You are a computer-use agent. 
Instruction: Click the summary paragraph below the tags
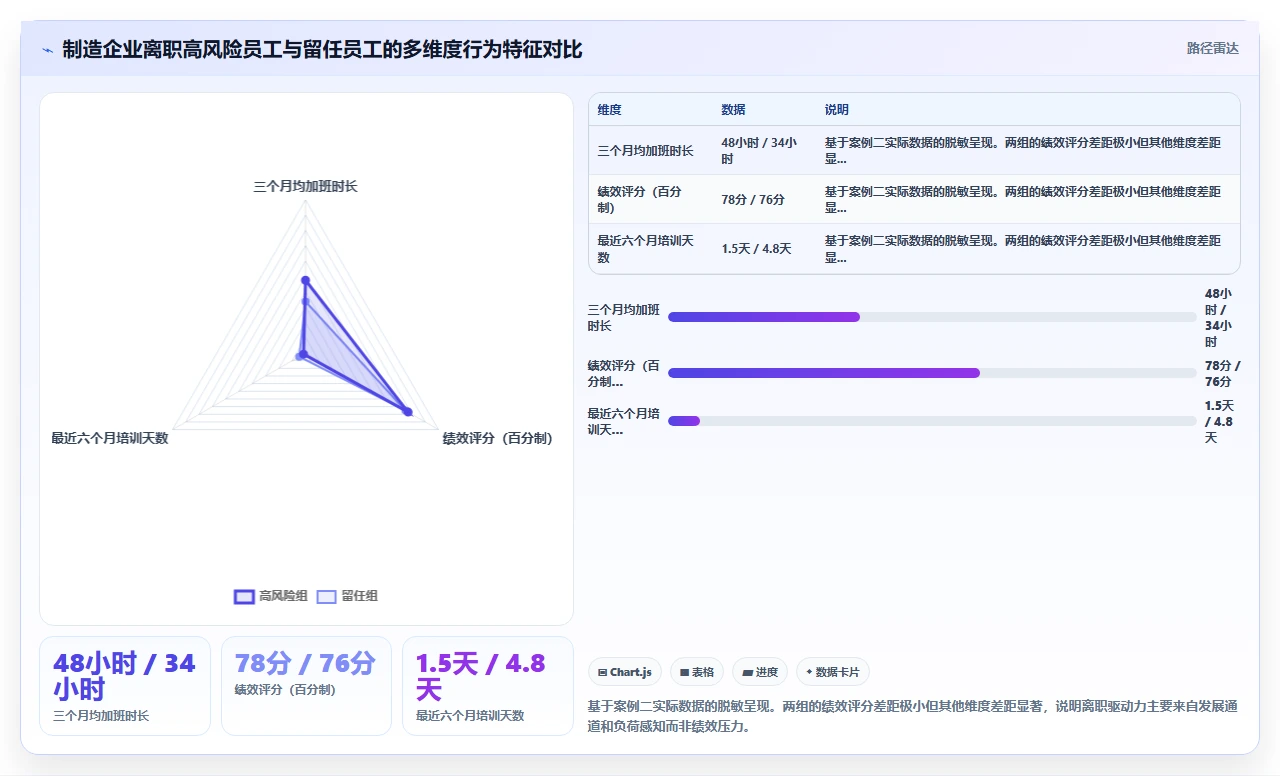pyautogui.click(x=913, y=716)
